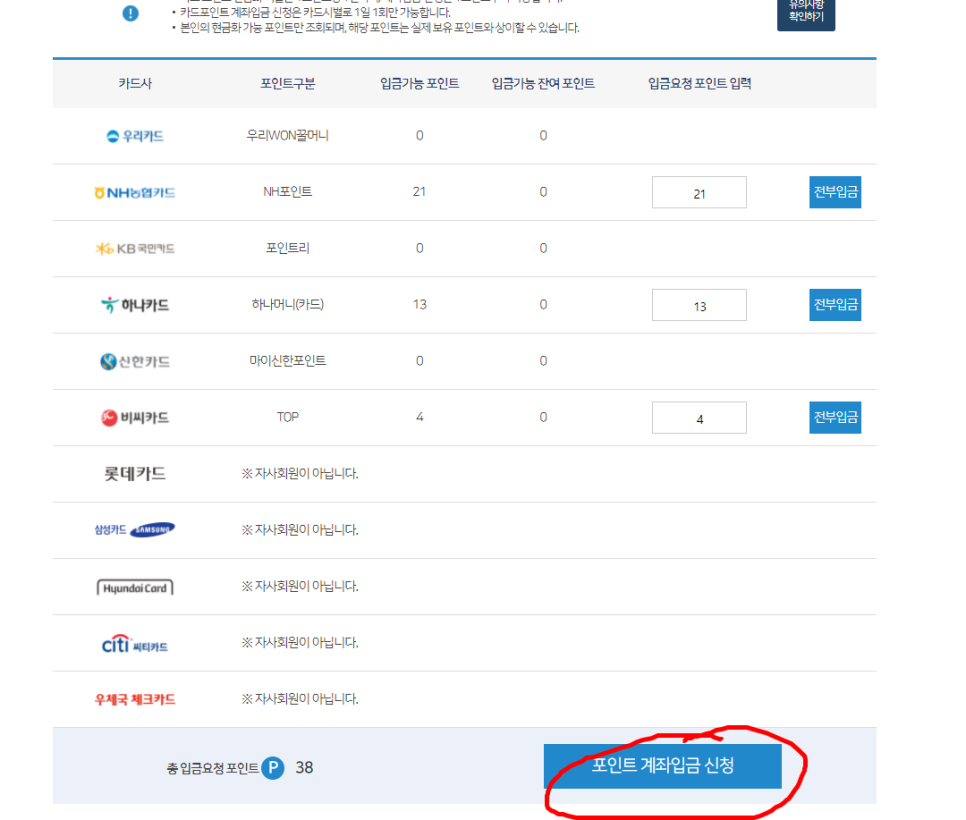Click the 입금가능 포인트 value 21 for NH
The height and width of the screenshot is (820, 966).
(x=420, y=192)
